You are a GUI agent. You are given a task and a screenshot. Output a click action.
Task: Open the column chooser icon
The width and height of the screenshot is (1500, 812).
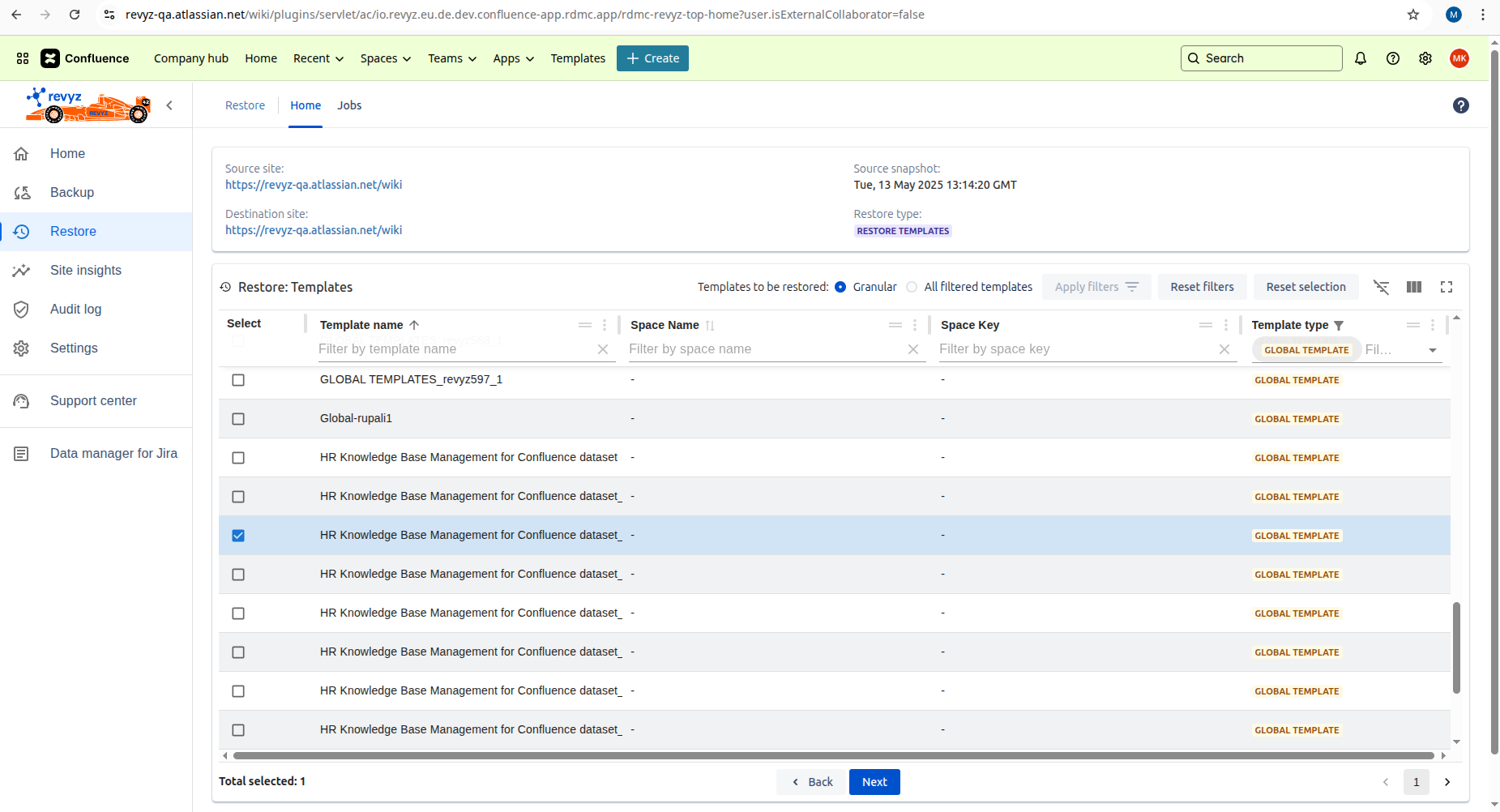click(x=1414, y=287)
